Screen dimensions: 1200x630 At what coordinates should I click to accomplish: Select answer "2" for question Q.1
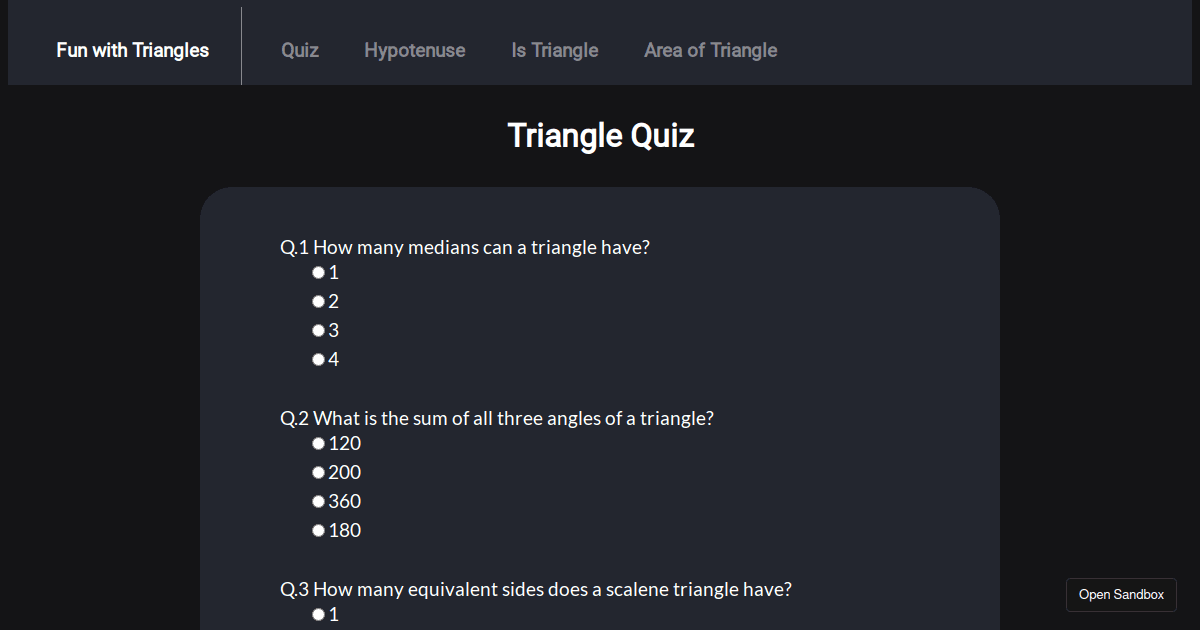318,301
